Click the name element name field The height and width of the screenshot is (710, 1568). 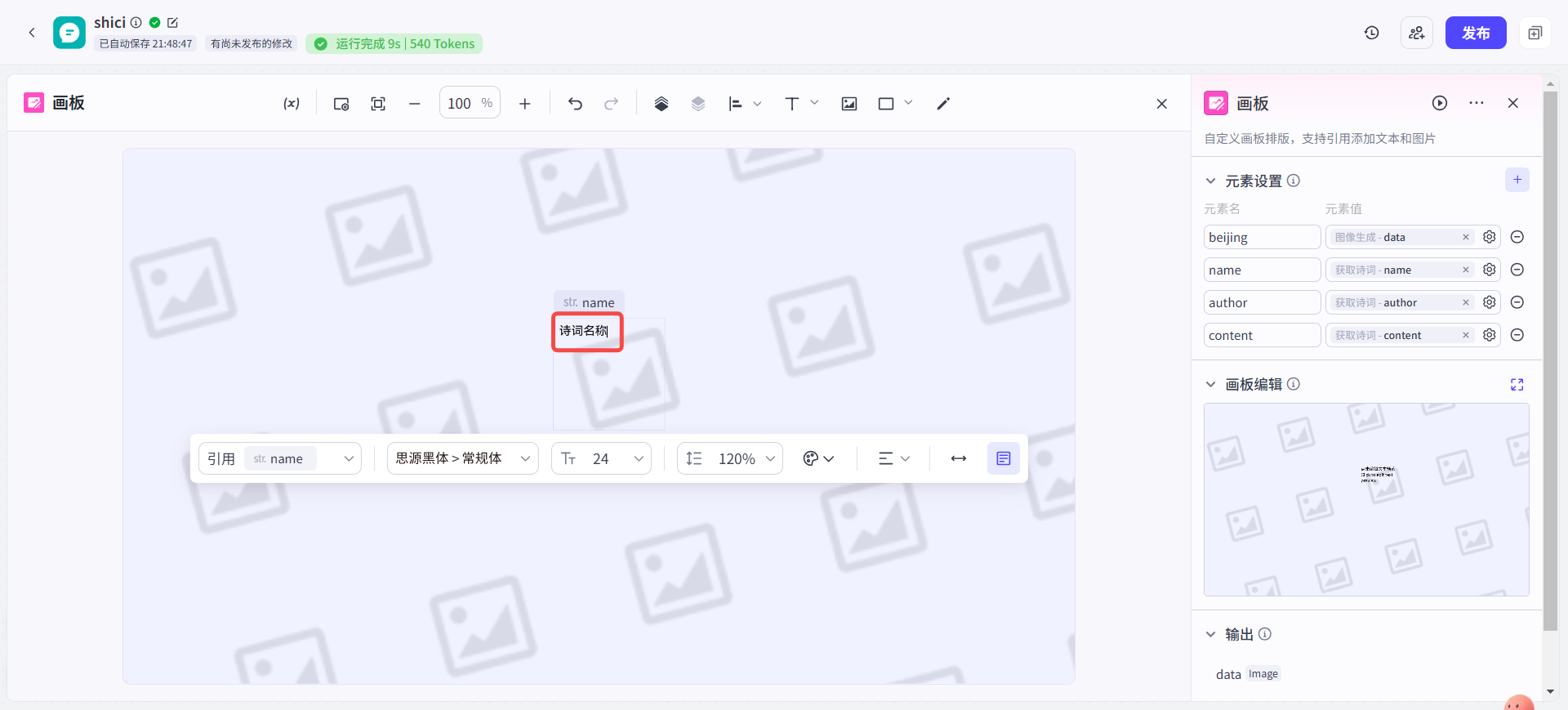[1263, 270]
